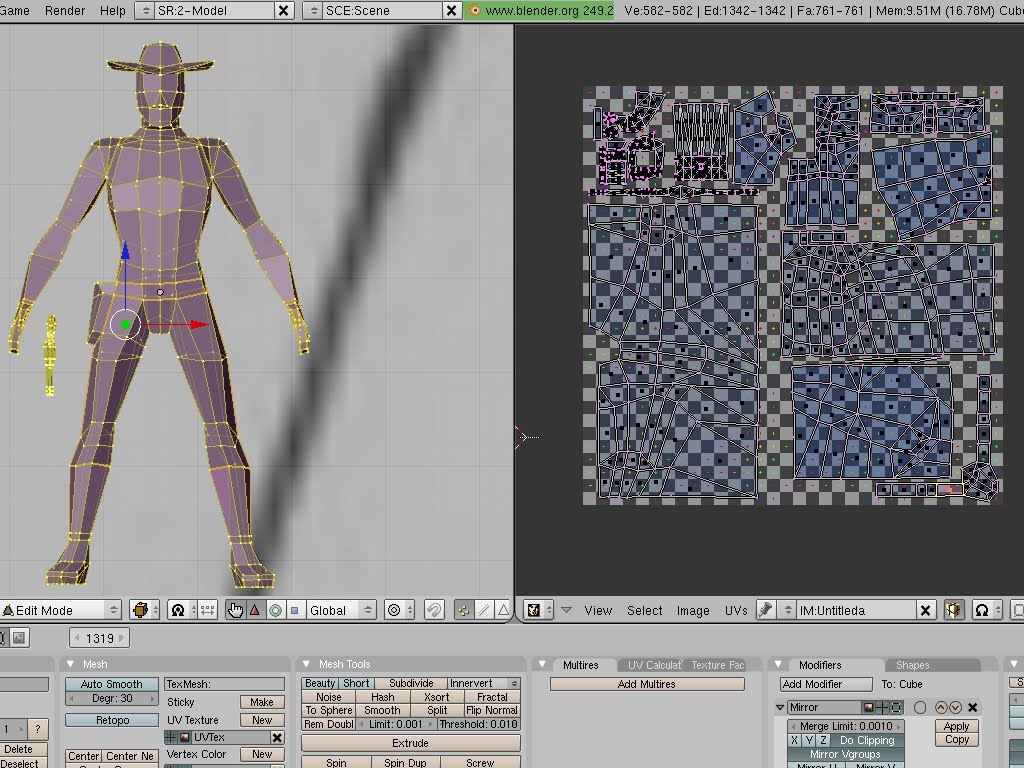This screenshot has height=768, width=1024.
Task: Unlink the Untitleda image with X
Action: click(925, 611)
